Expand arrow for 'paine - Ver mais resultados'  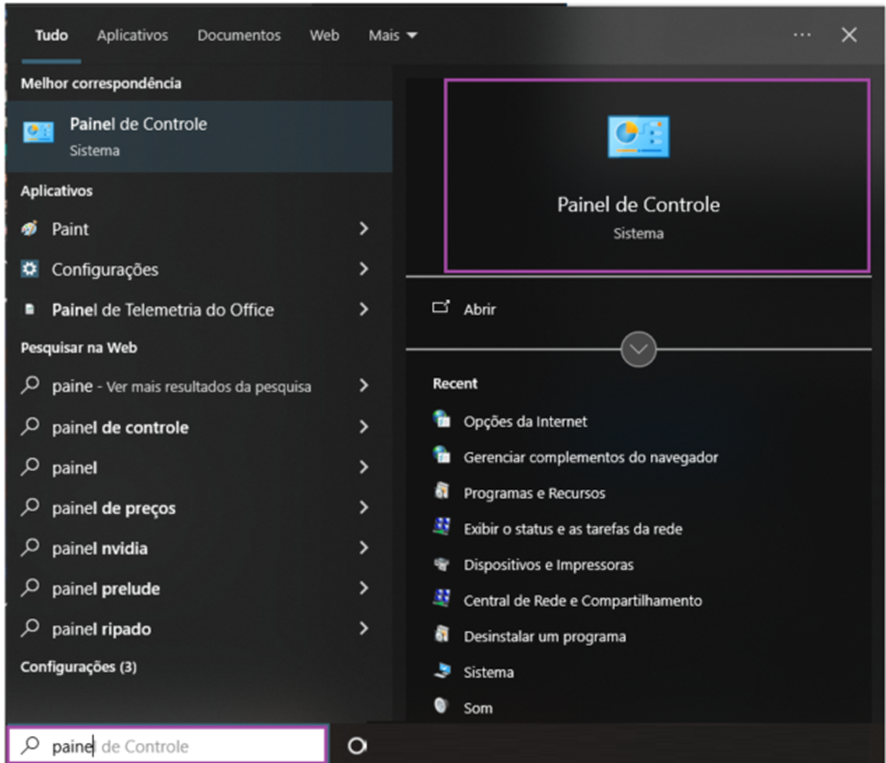(x=364, y=385)
